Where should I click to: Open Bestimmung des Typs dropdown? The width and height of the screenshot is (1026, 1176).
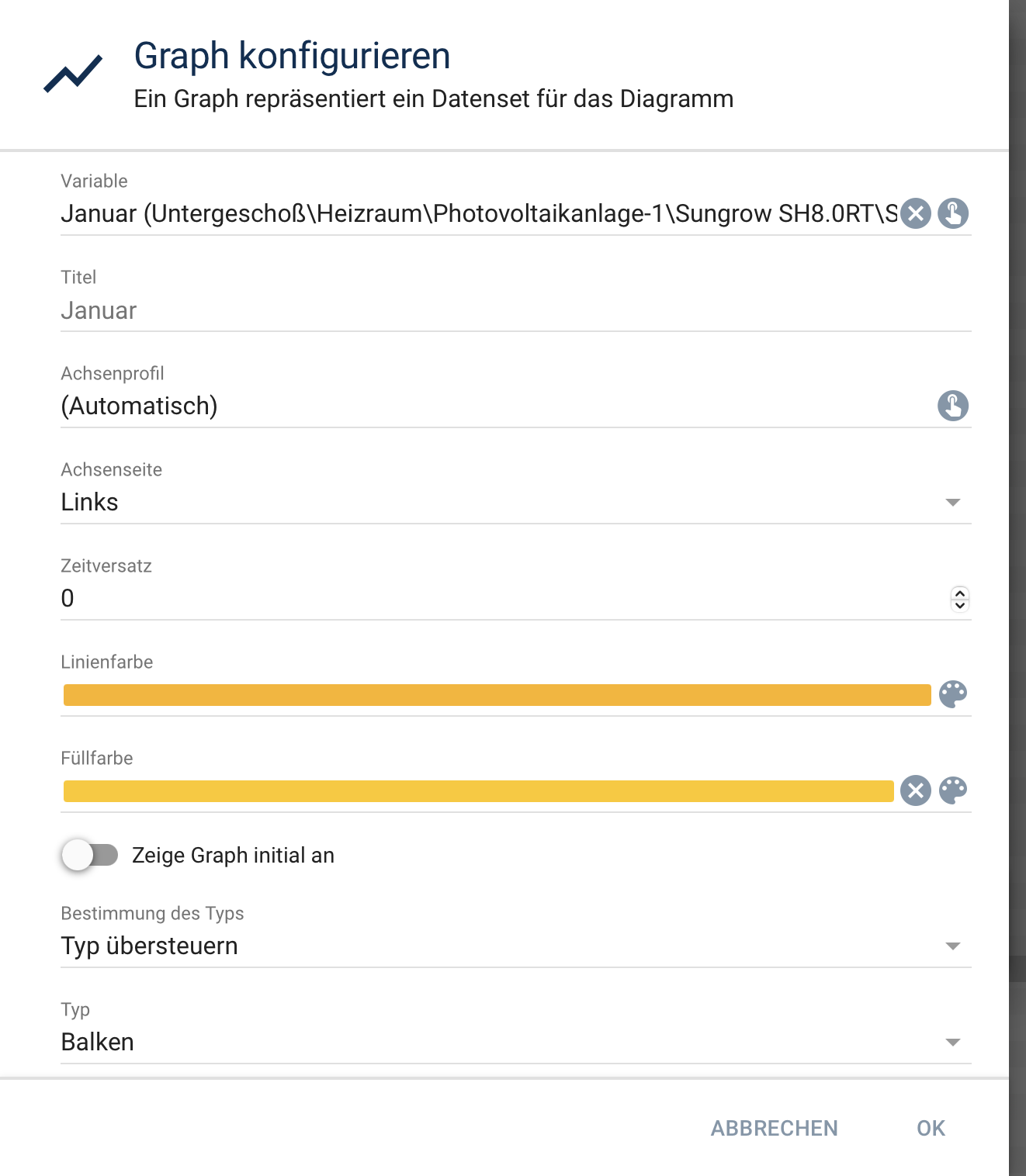pyautogui.click(x=516, y=946)
